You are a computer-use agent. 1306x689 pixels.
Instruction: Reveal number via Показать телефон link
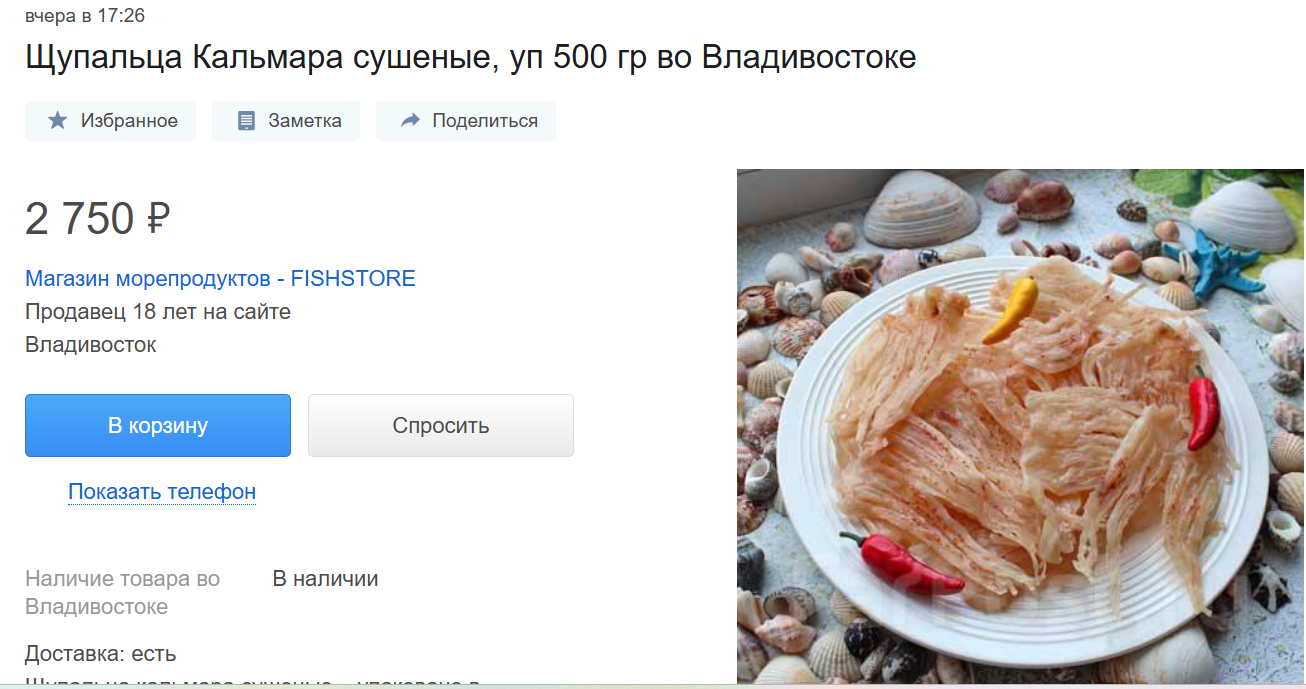coord(162,492)
